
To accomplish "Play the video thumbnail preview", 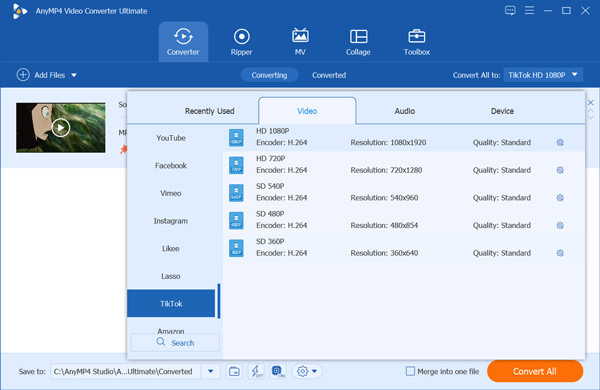I will 61,127.
